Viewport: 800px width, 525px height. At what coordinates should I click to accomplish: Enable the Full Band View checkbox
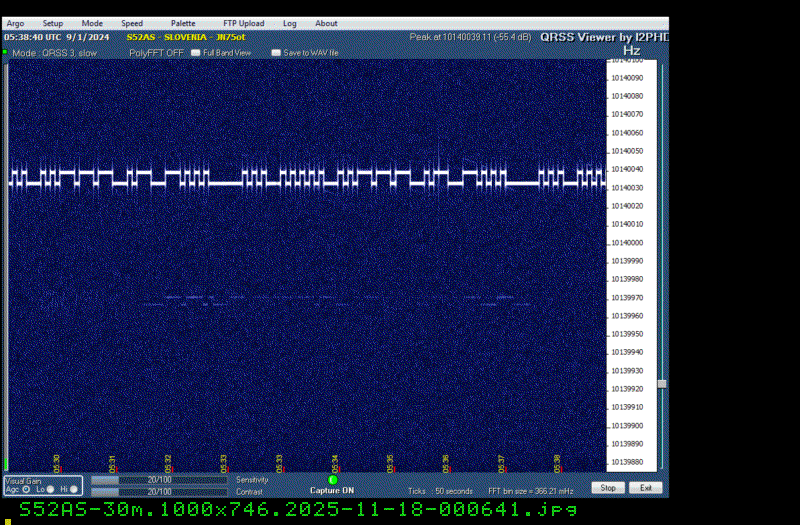196,52
